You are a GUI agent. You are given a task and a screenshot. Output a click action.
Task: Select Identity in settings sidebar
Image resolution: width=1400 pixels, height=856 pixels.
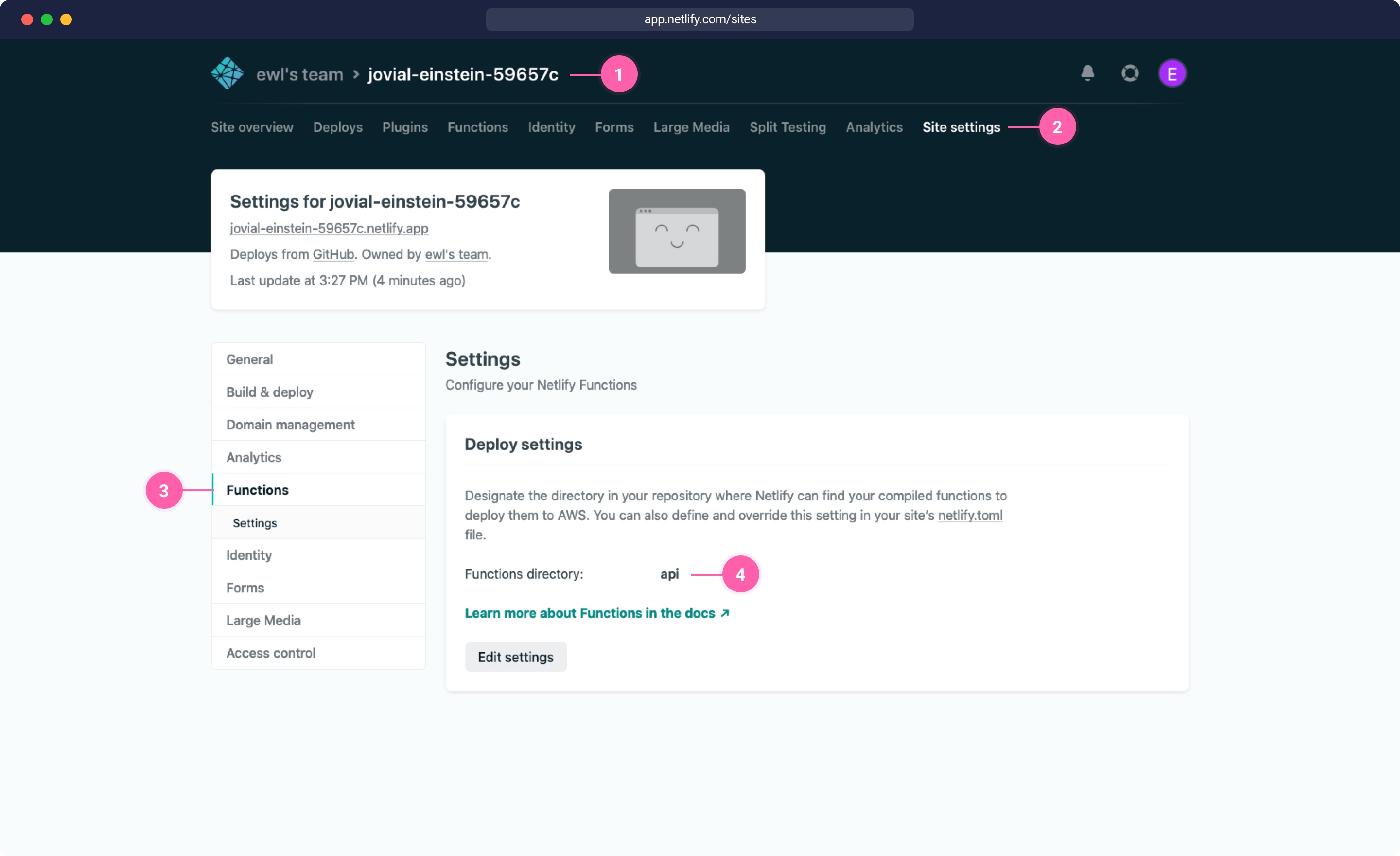[x=318, y=555]
